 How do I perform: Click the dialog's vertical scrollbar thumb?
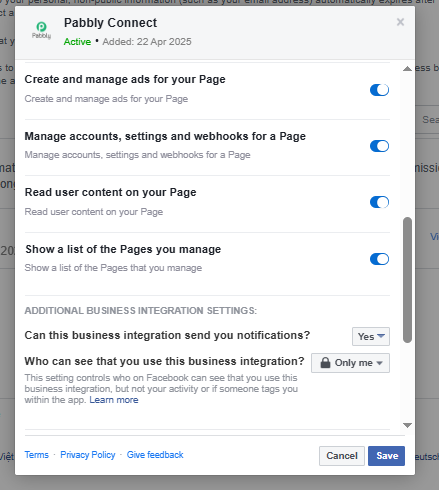(x=407, y=280)
